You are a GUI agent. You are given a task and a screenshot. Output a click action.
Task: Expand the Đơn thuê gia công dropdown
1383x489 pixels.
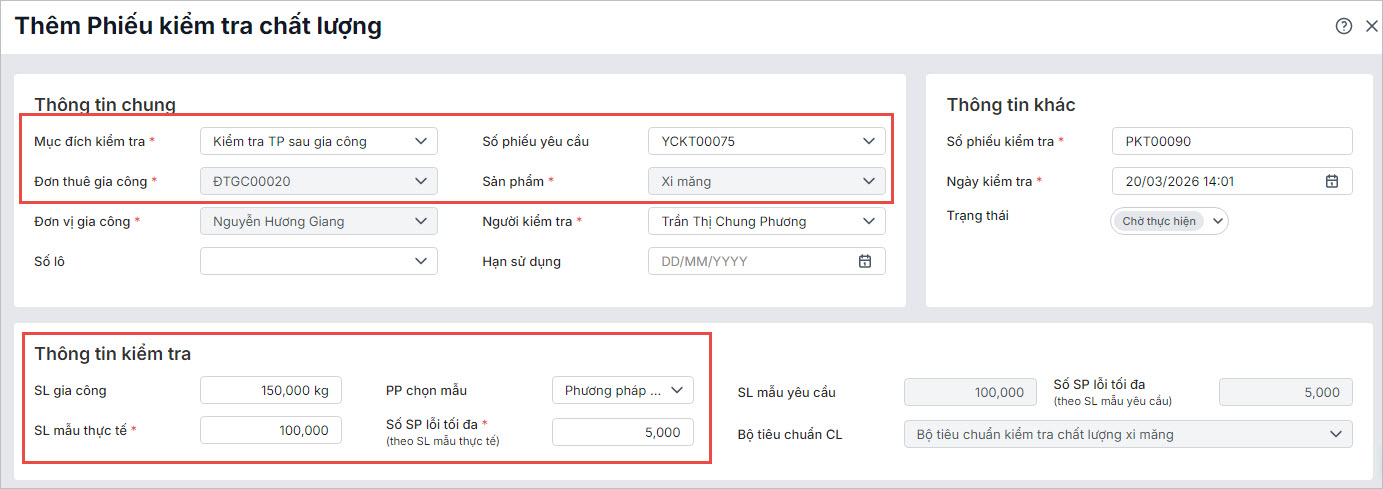pyautogui.click(x=421, y=181)
